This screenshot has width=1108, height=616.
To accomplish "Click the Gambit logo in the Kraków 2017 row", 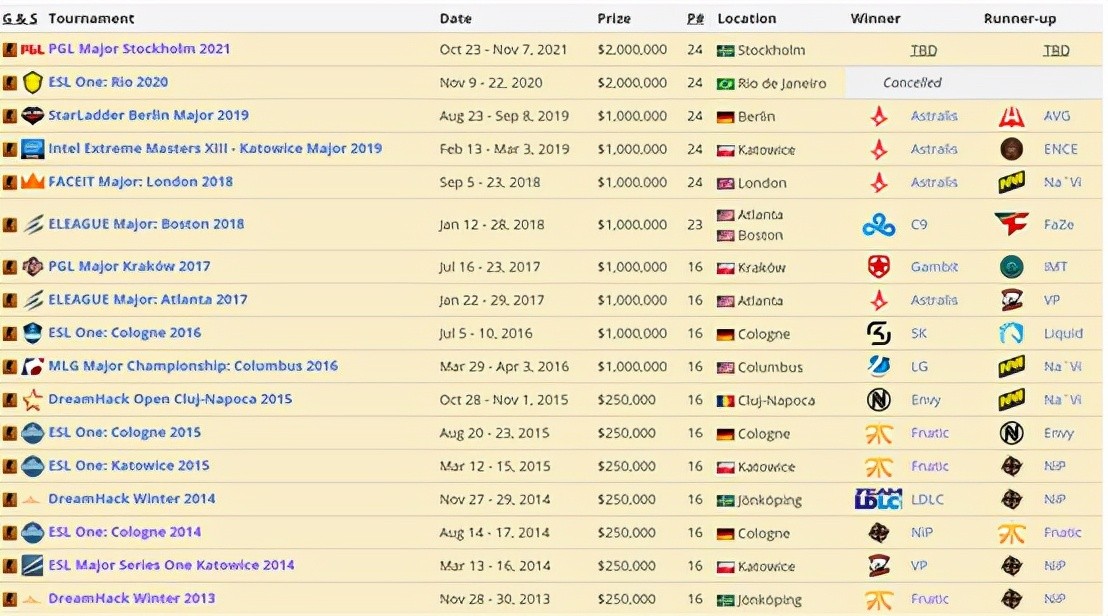I will pyautogui.click(x=878, y=267).
